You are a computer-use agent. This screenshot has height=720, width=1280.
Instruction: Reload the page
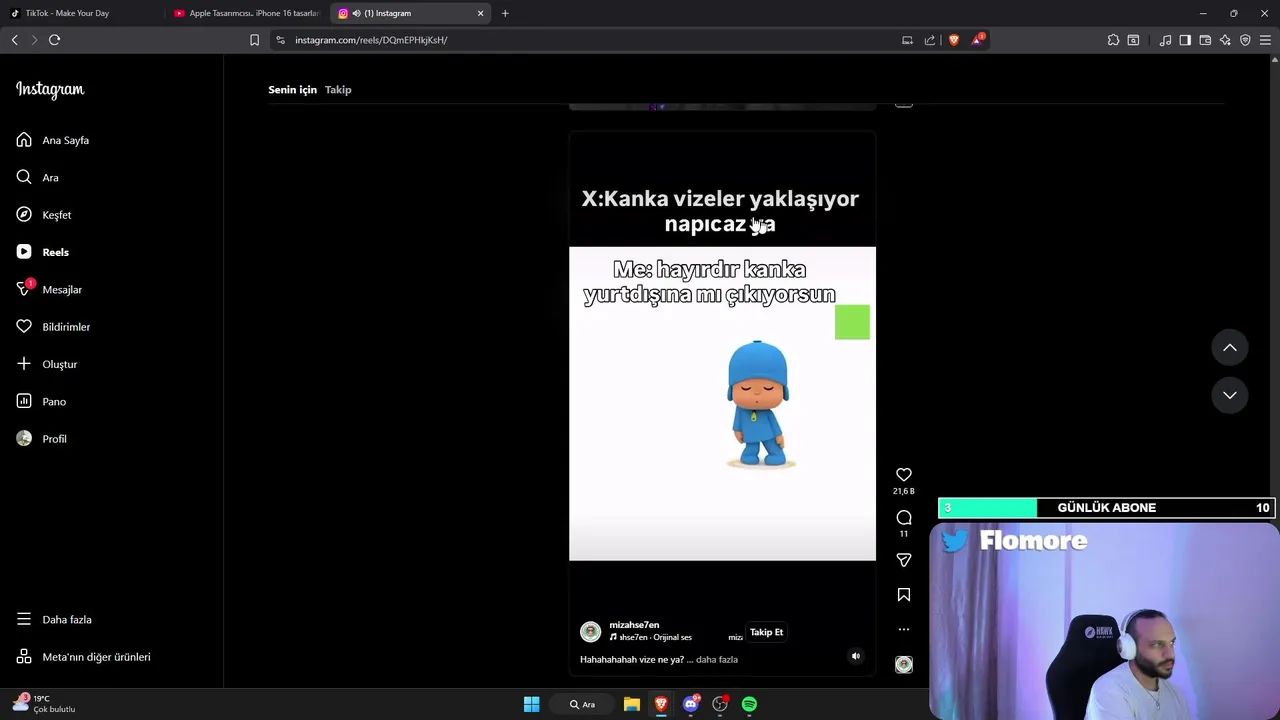55,40
